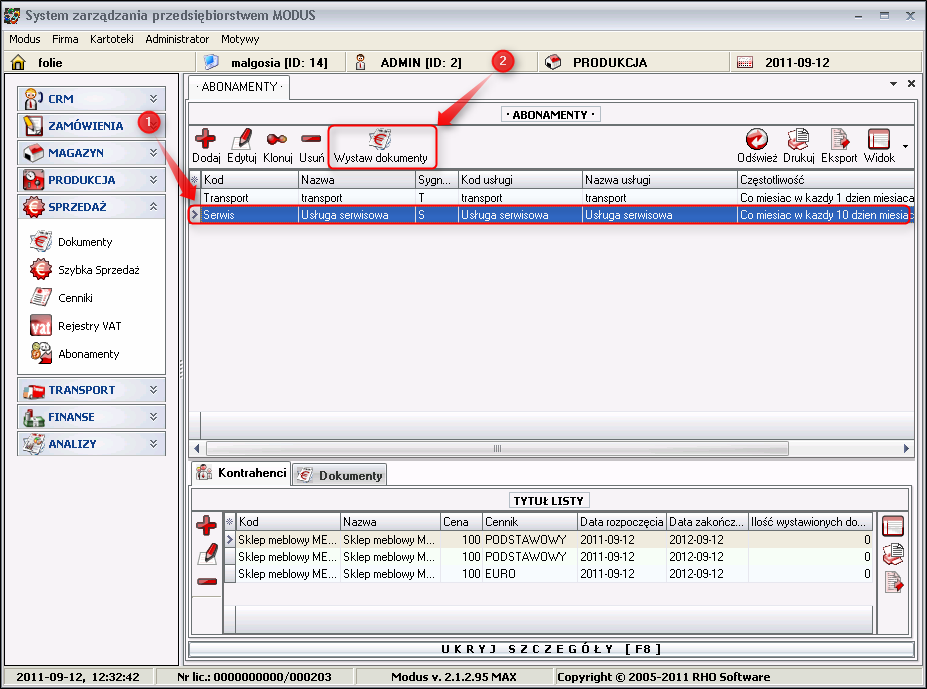The image size is (927, 689).
Task: Click the Dodaj (add) red plus icon
Action: click(x=205, y=140)
